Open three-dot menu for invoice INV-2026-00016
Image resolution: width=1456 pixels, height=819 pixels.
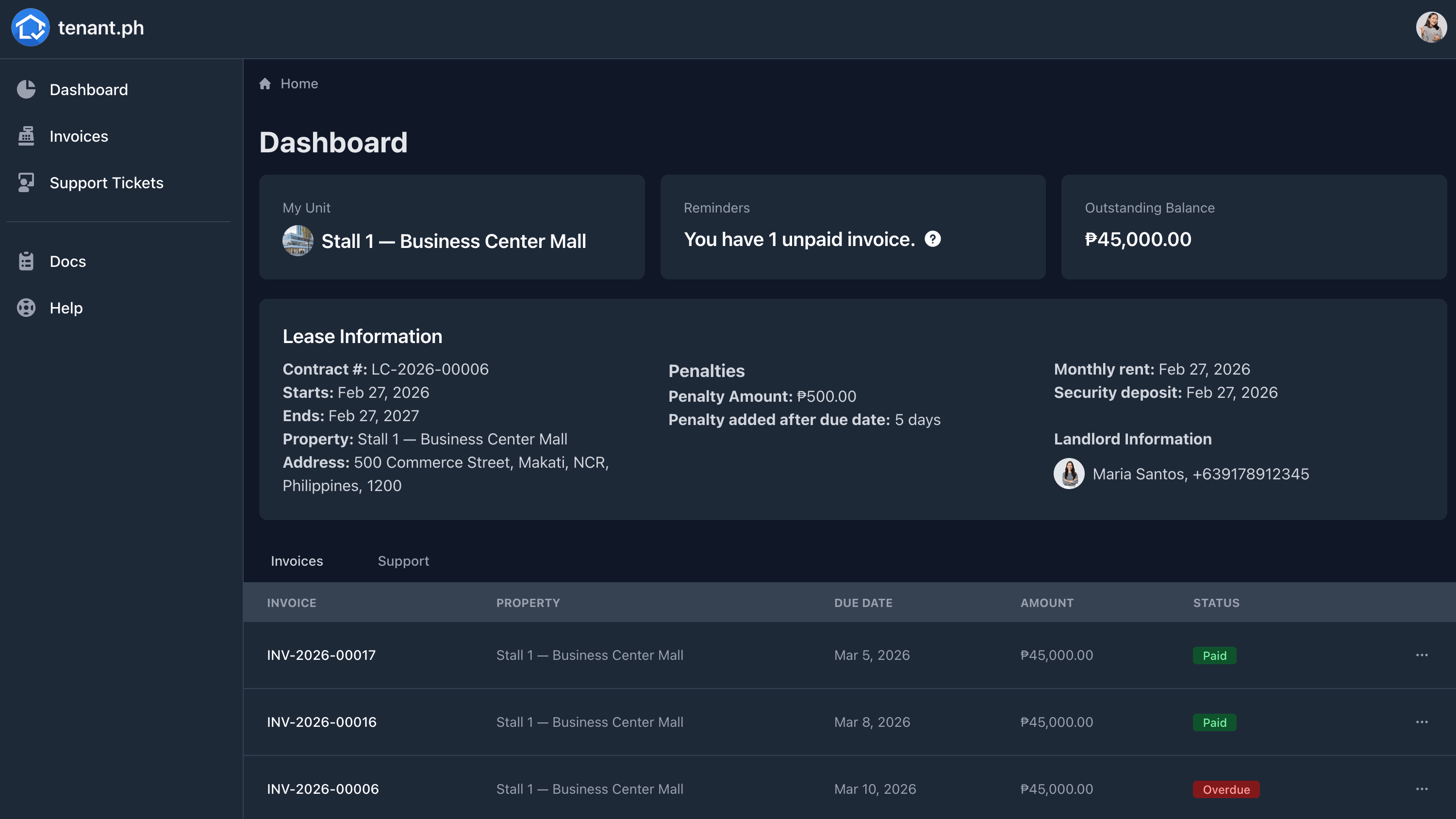[x=1422, y=722]
